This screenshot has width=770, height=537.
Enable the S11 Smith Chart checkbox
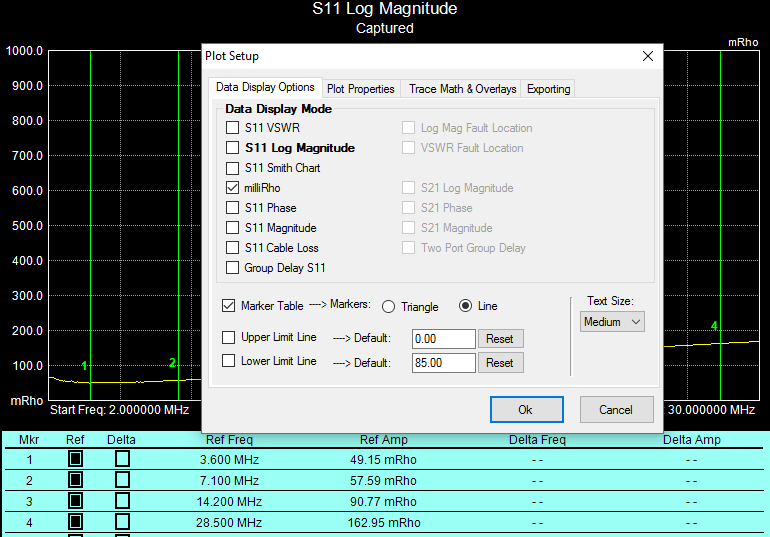click(233, 168)
